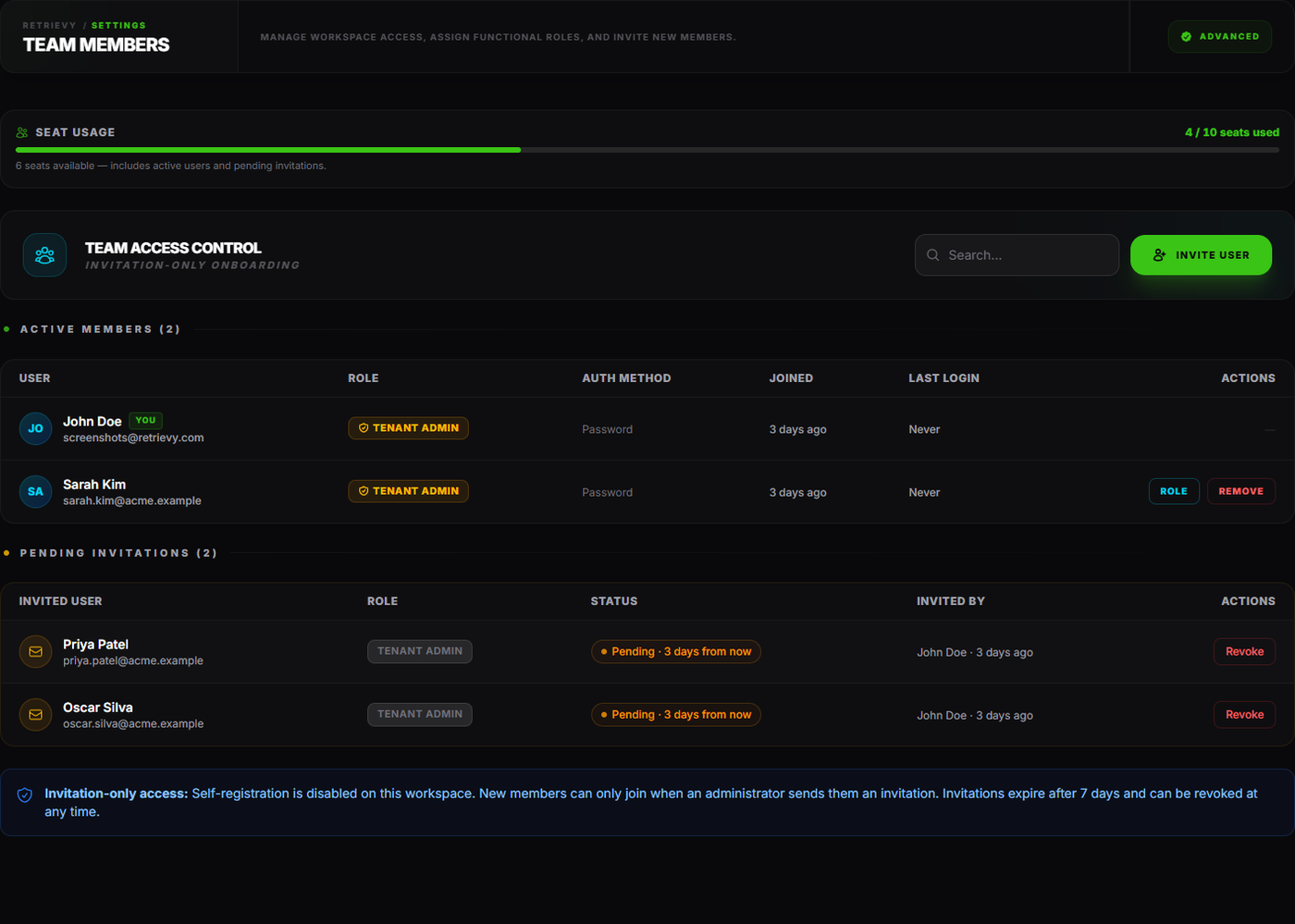Click Oscar Silva's name in invitations
Screen dimensions: 1295x924
[98, 707]
